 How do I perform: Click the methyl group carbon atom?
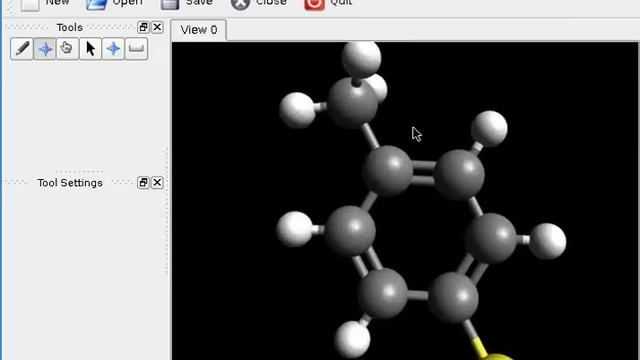(352, 103)
